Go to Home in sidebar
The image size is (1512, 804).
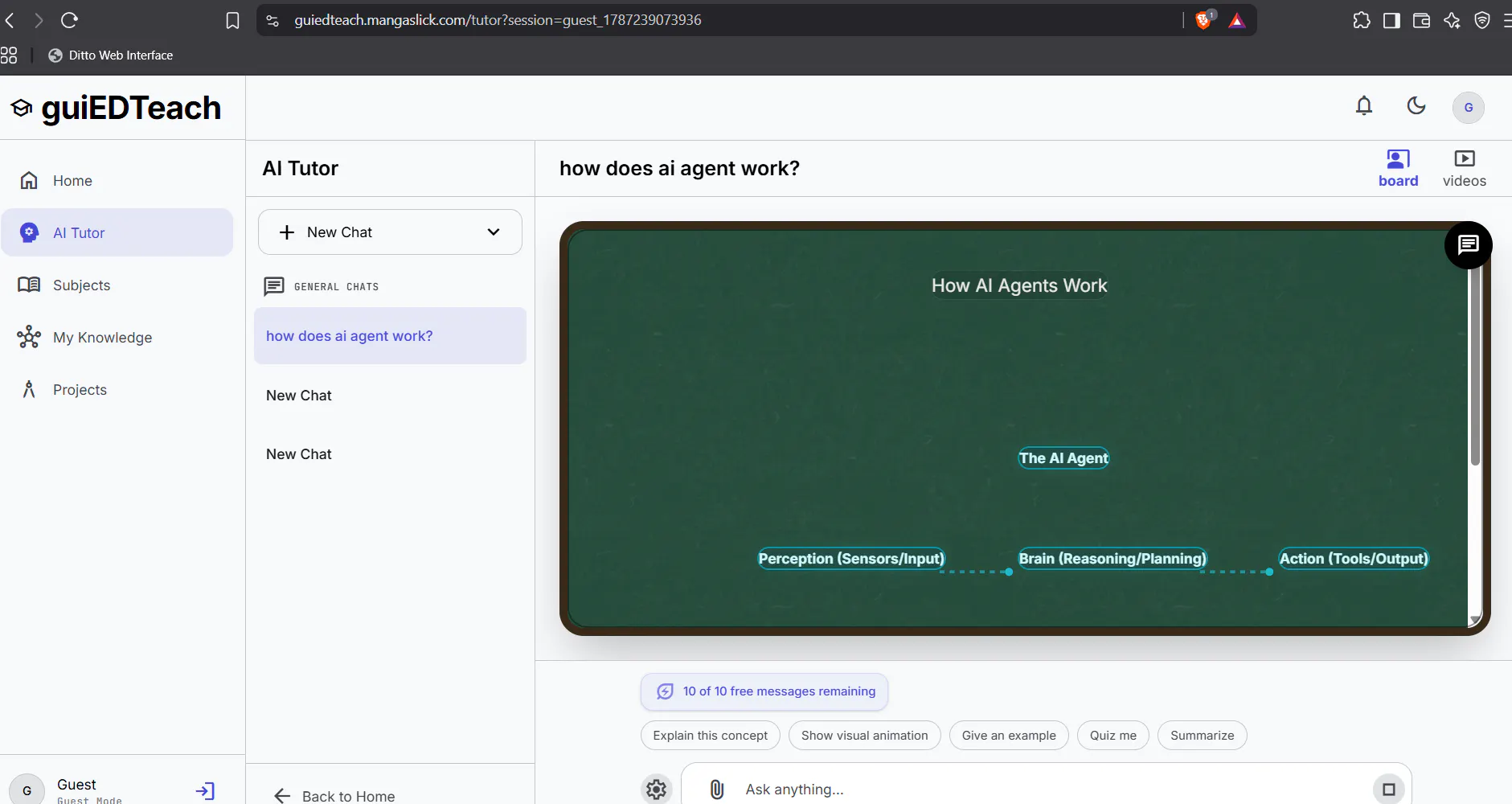pyautogui.click(x=117, y=181)
